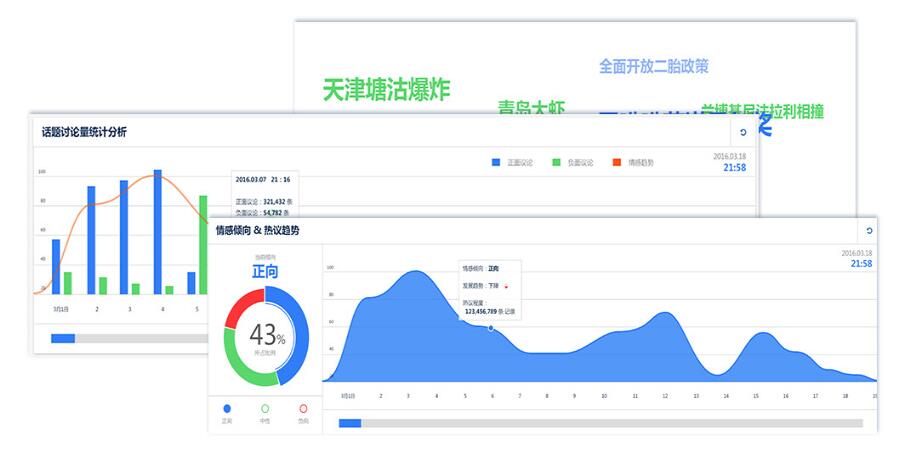
Task: Click the blue scrollbar thumb under the area chart
Action: [x=350, y=423]
